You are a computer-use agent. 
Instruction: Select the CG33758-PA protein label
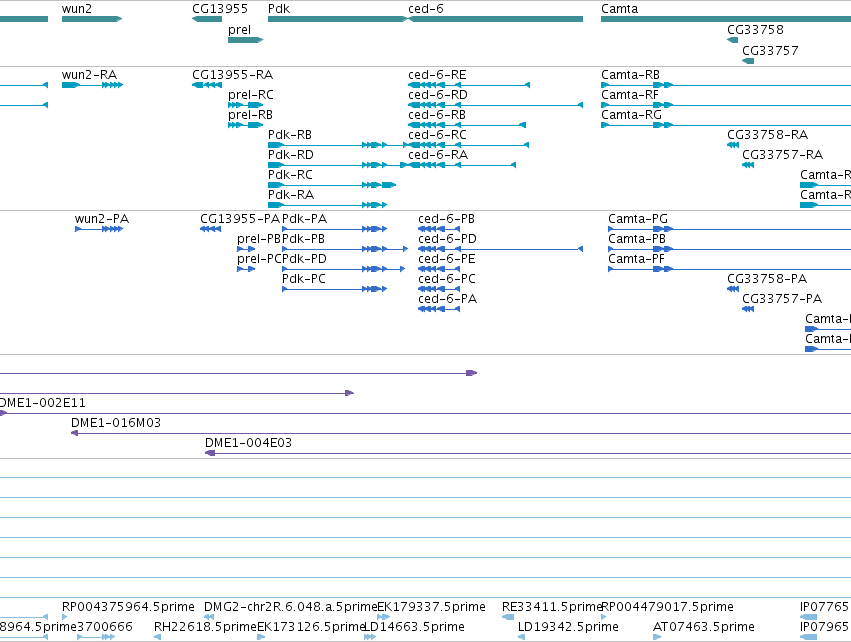[767, 279]
